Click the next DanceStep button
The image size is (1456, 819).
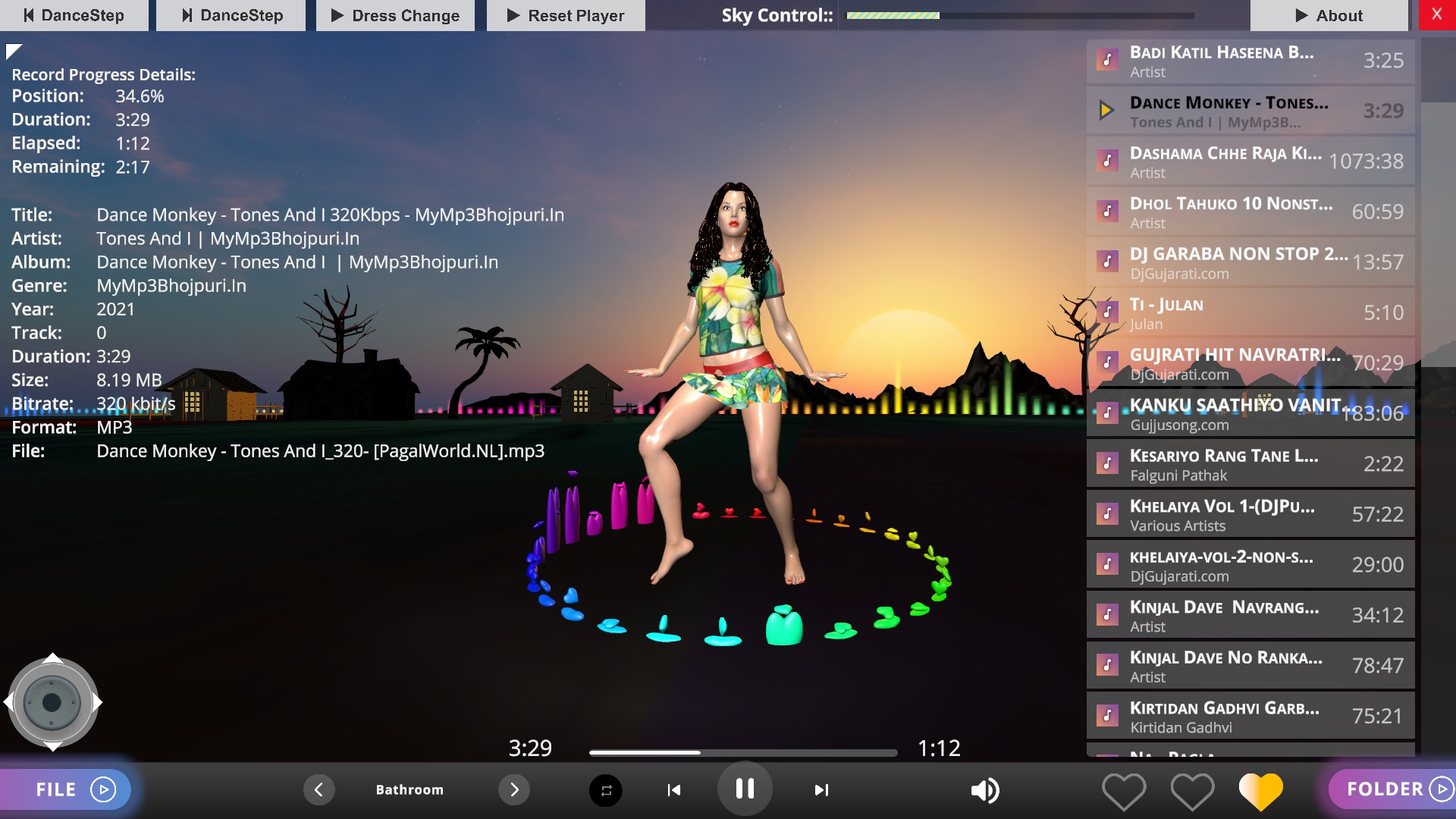coord(231,15)
